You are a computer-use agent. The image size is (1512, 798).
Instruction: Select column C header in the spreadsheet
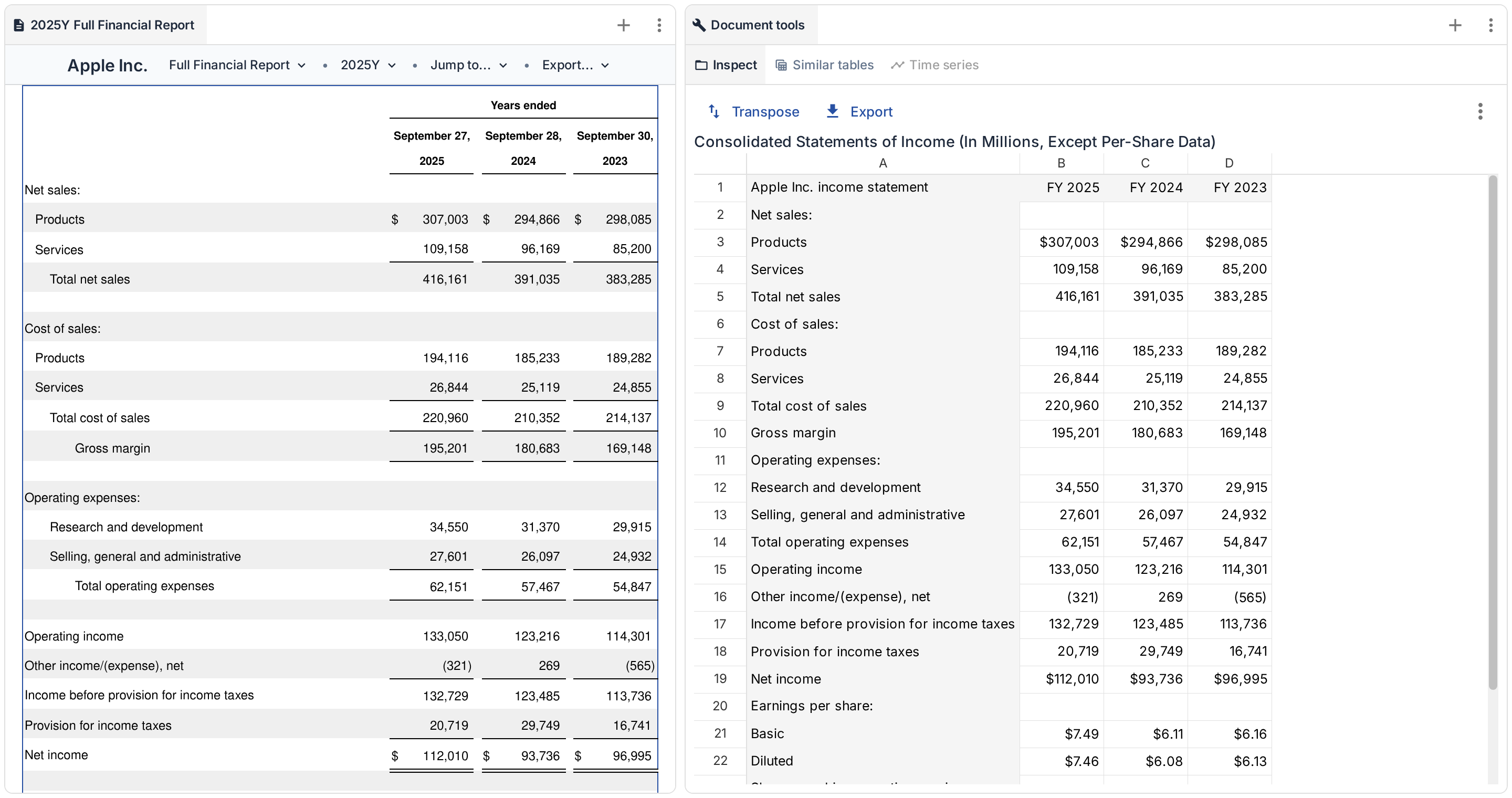pos(1145,163)
